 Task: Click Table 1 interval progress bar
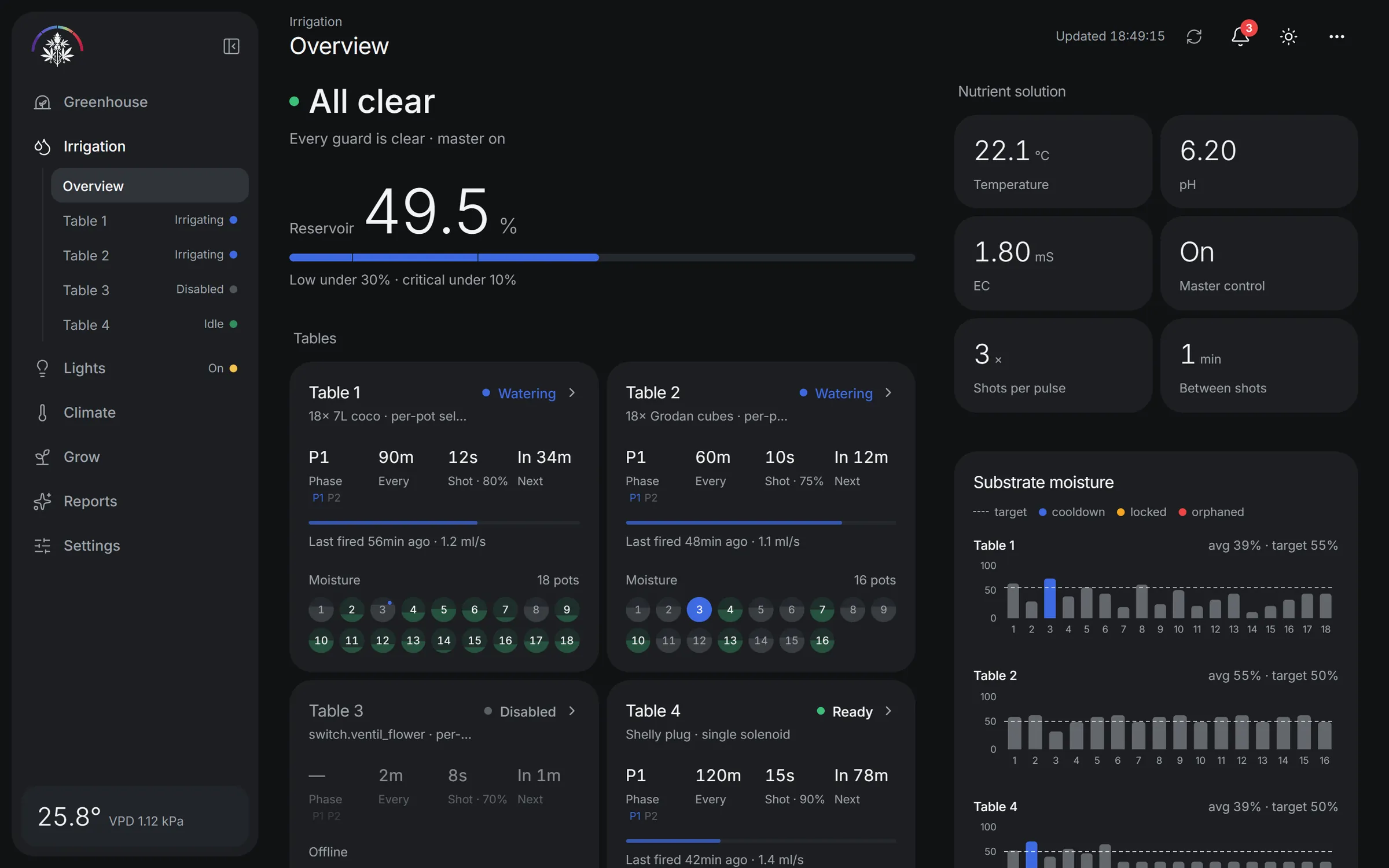(x=444, y=523)
